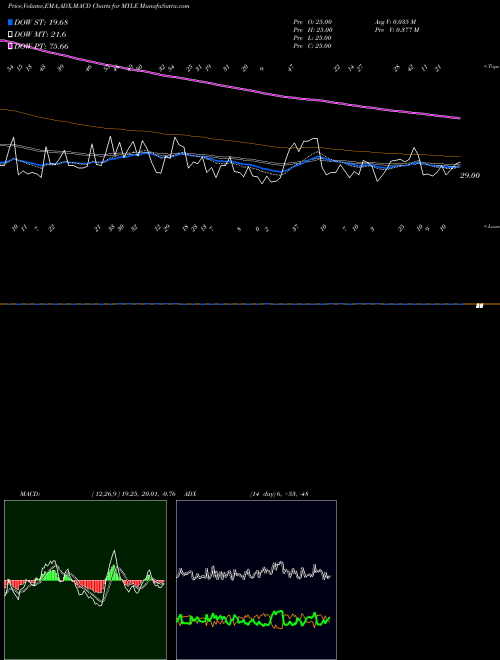Click the 'Avg V: 0.035 M' volume text
The image size is (500, 660).
click(395, 22)
